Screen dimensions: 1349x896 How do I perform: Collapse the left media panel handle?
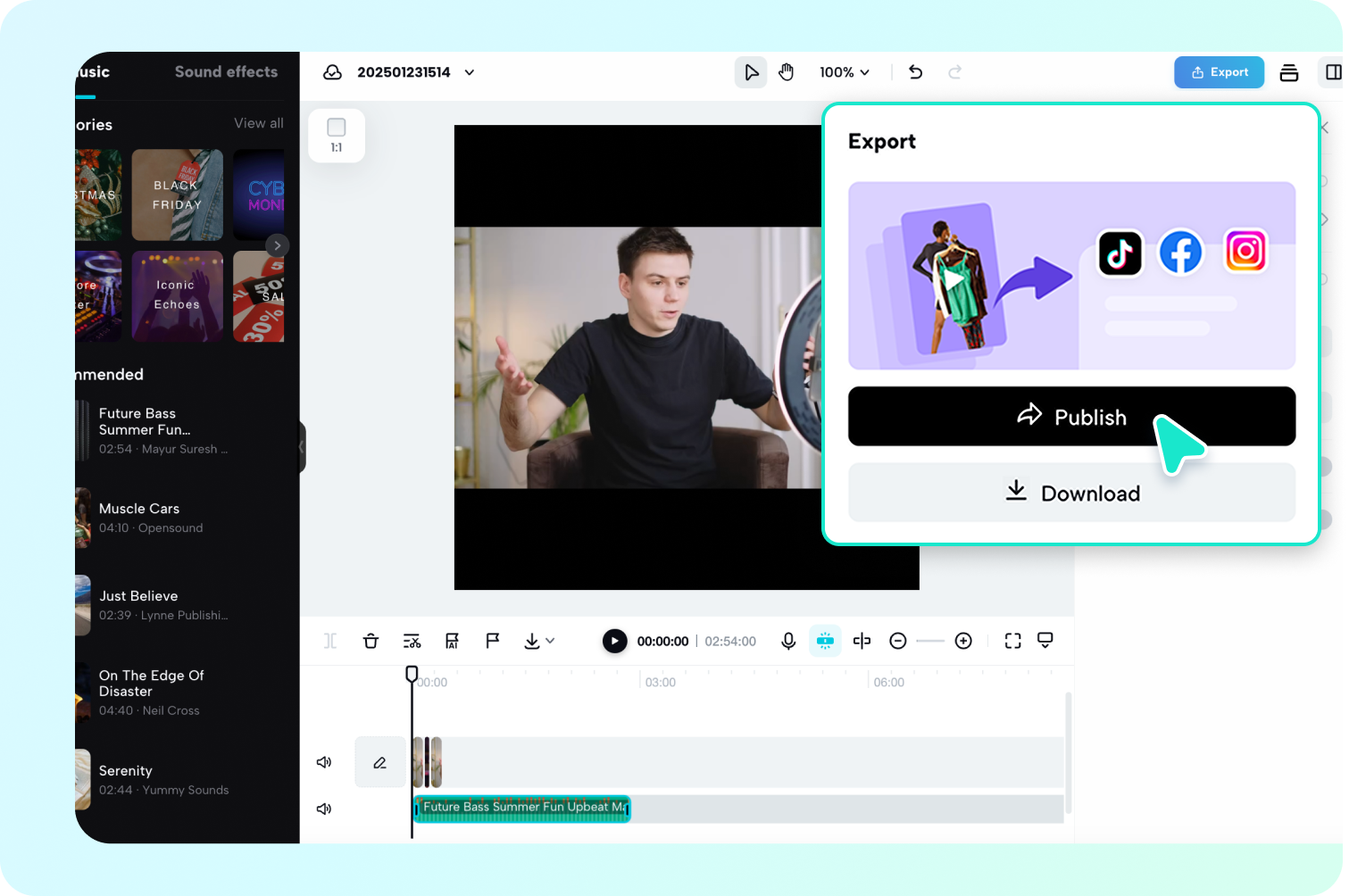click(302, 447)
